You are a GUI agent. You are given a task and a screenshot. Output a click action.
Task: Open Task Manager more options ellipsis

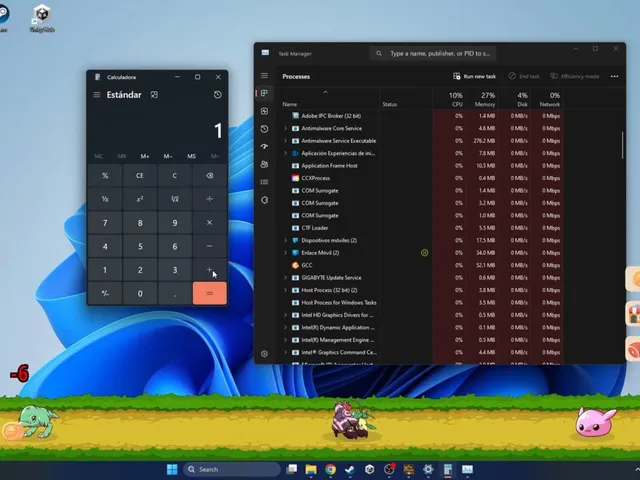tap(614, 76)
